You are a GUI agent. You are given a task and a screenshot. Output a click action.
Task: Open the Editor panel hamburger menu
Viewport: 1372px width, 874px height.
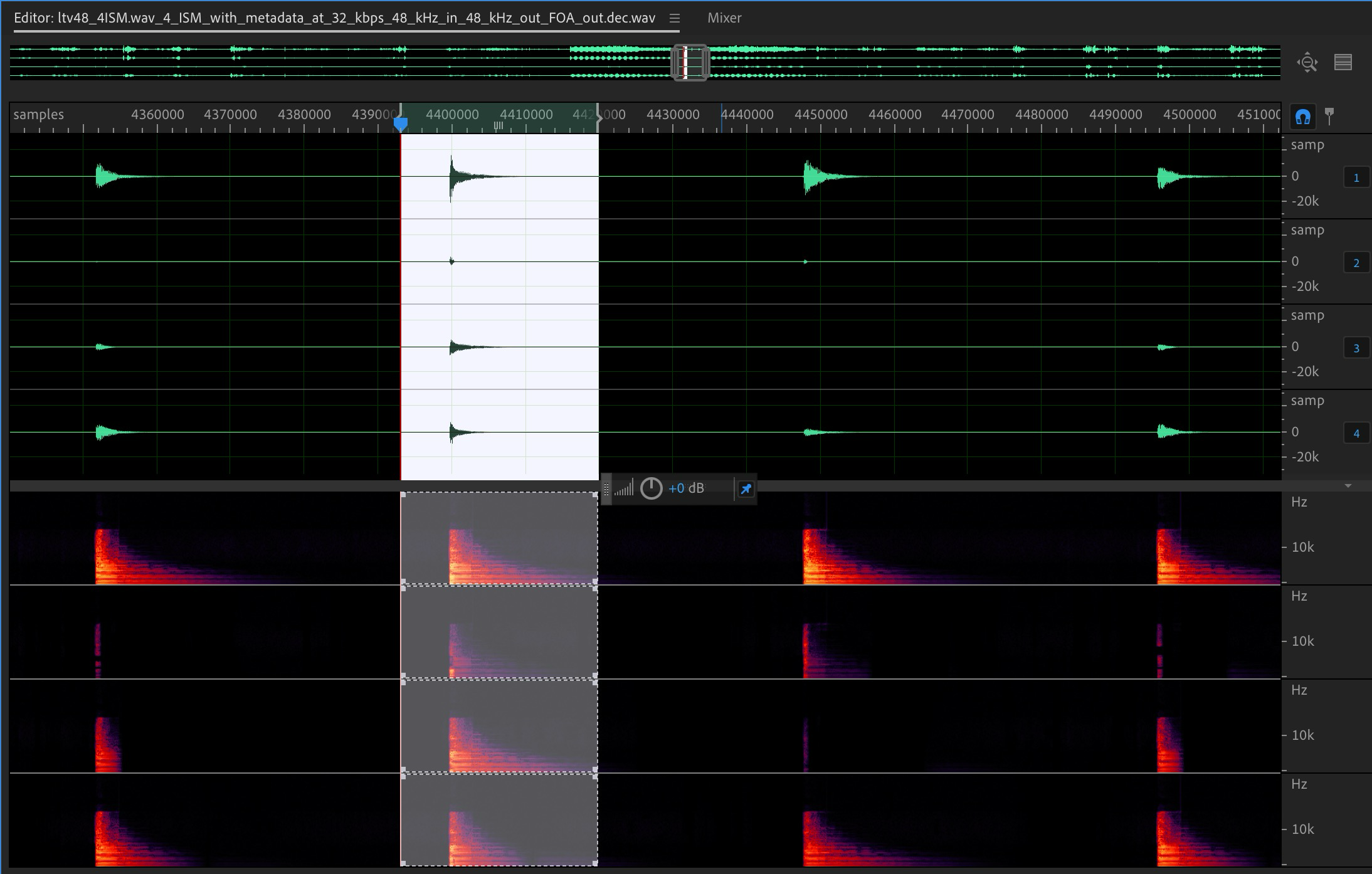675,18
